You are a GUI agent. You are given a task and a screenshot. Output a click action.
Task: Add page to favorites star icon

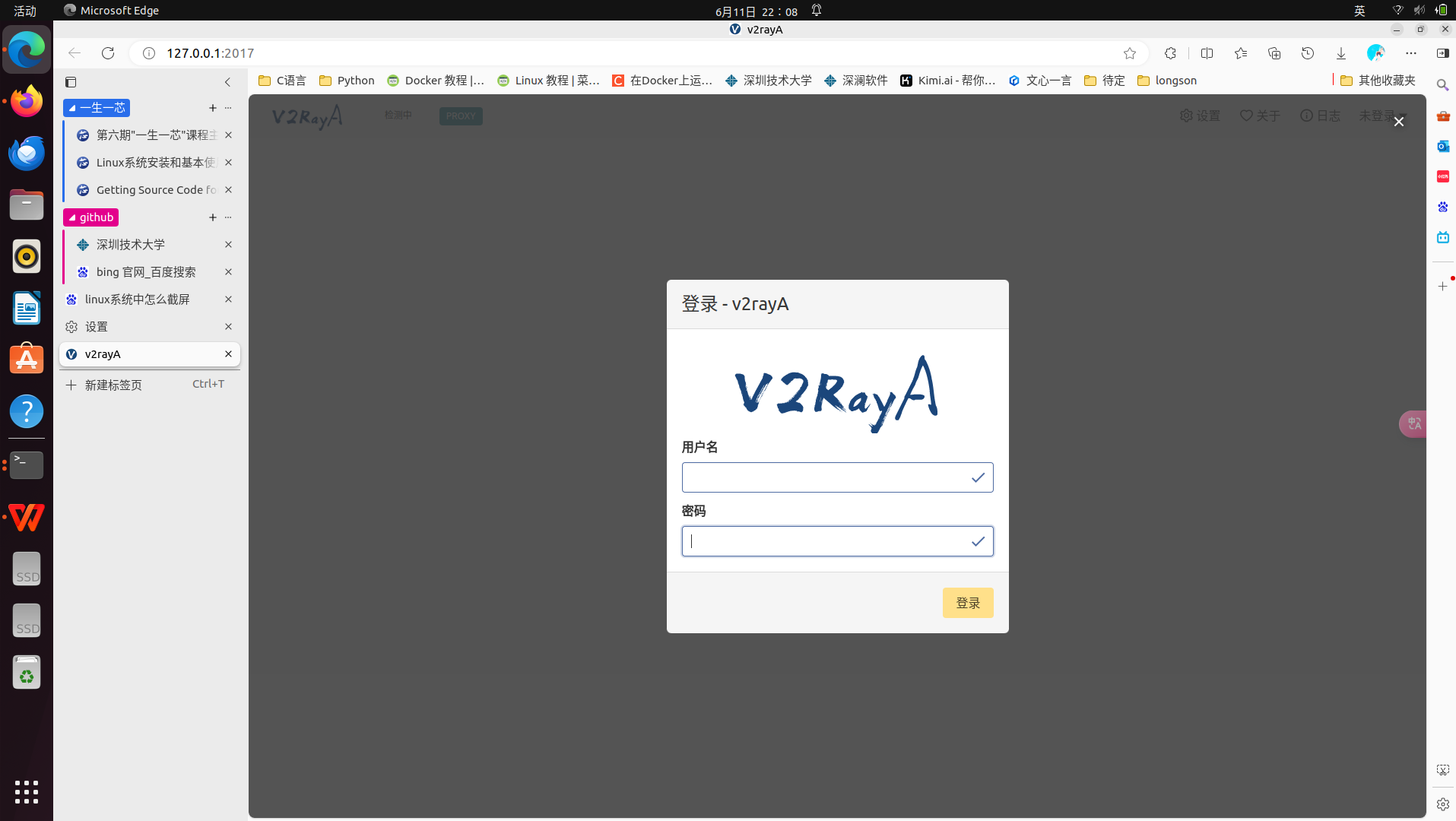(1130, 53)
